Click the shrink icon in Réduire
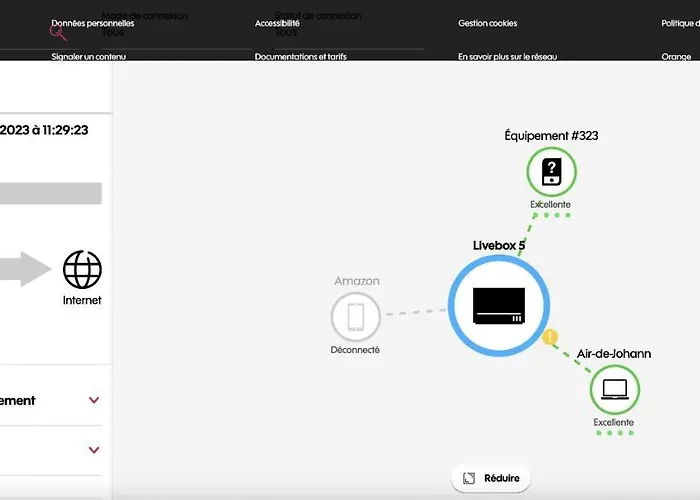 [469, 478]
